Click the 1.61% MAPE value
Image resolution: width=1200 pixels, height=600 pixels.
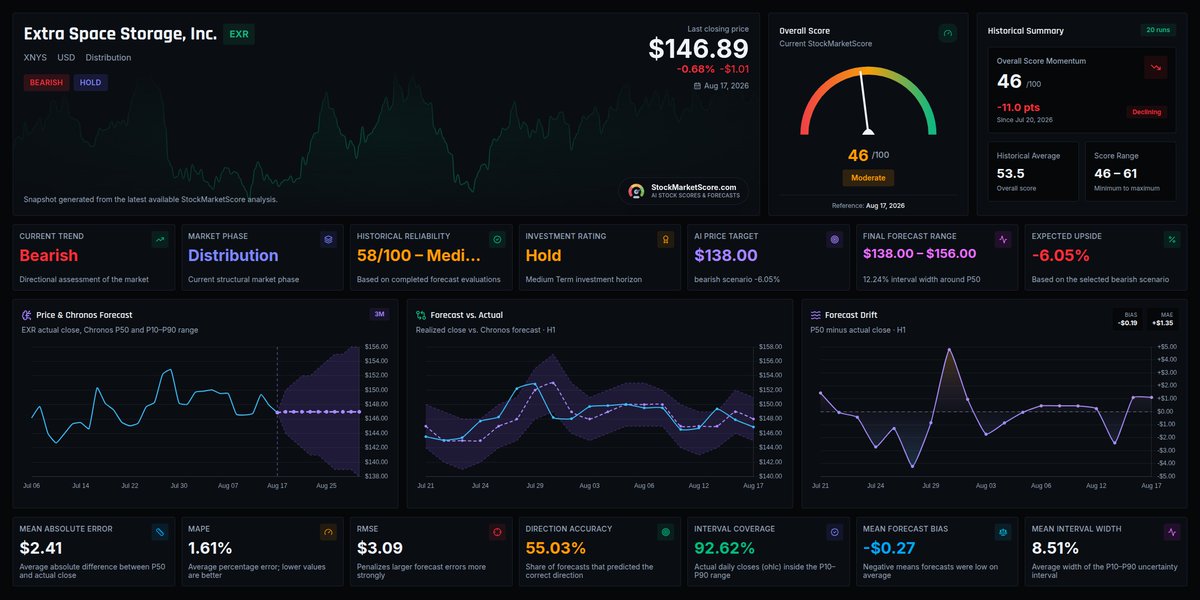coord(210,548)
